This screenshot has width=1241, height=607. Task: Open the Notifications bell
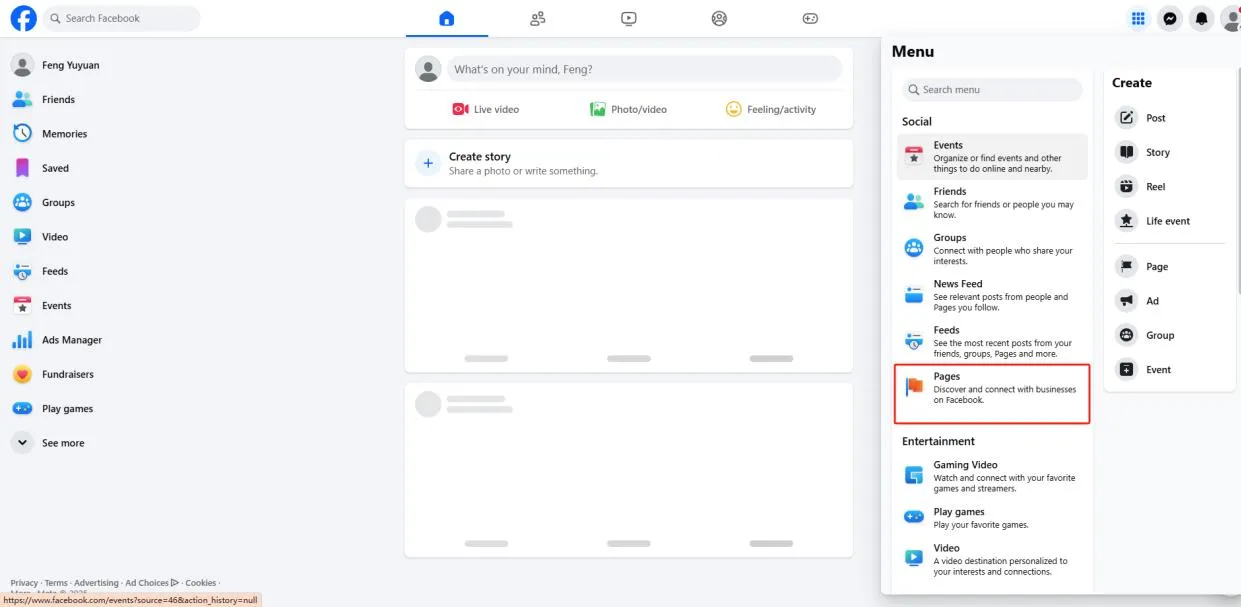1202,18
